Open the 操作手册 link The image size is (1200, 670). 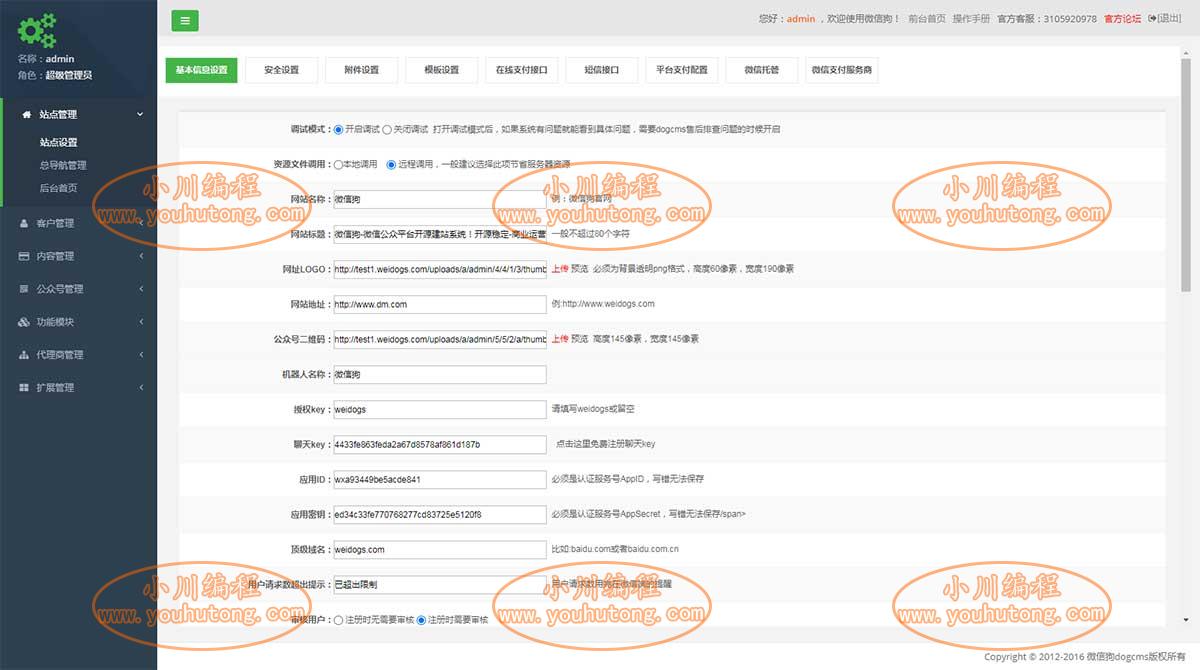coord(971,19)
